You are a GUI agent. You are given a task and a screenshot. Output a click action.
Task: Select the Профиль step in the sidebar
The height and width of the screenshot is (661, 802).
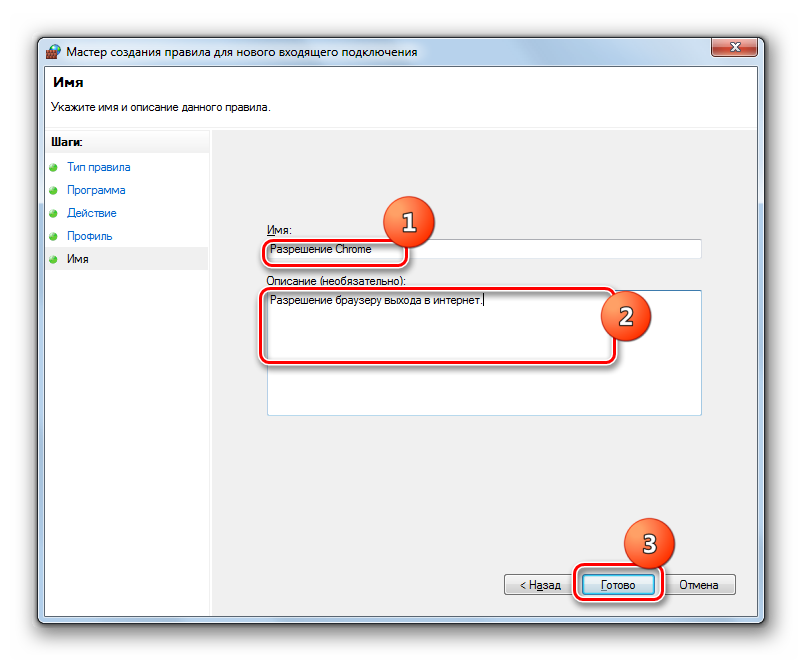tap(89, 236)
